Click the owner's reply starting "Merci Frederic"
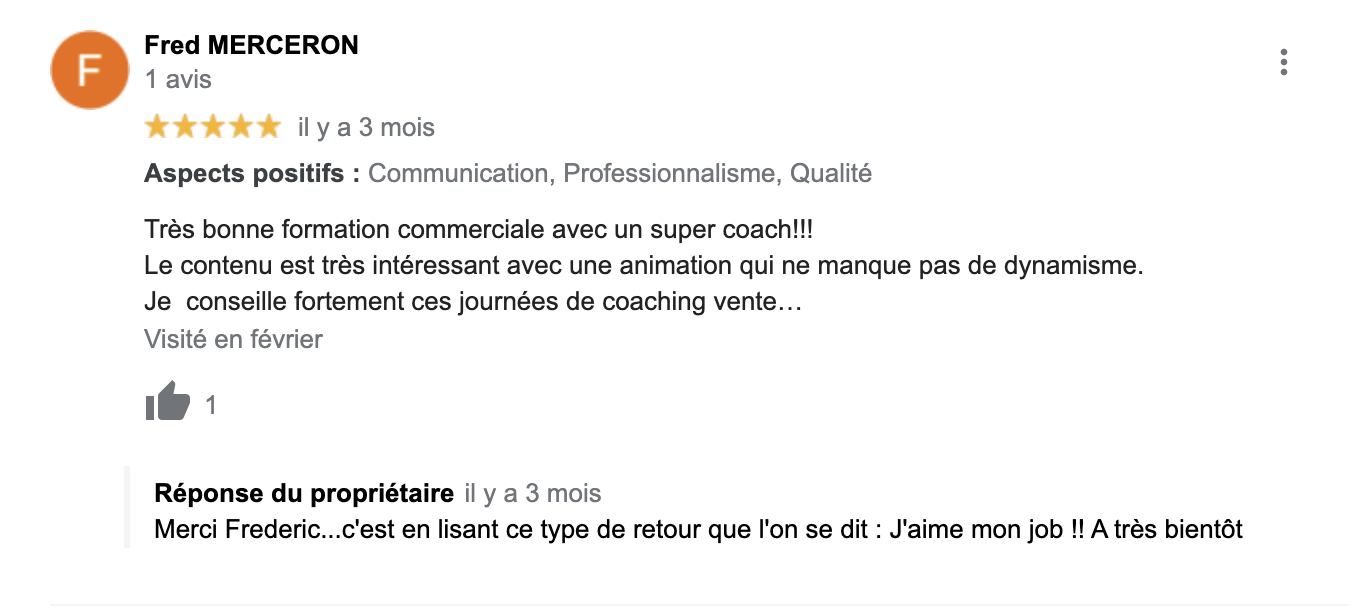The image size is (1362, 608). coord(698,529)
